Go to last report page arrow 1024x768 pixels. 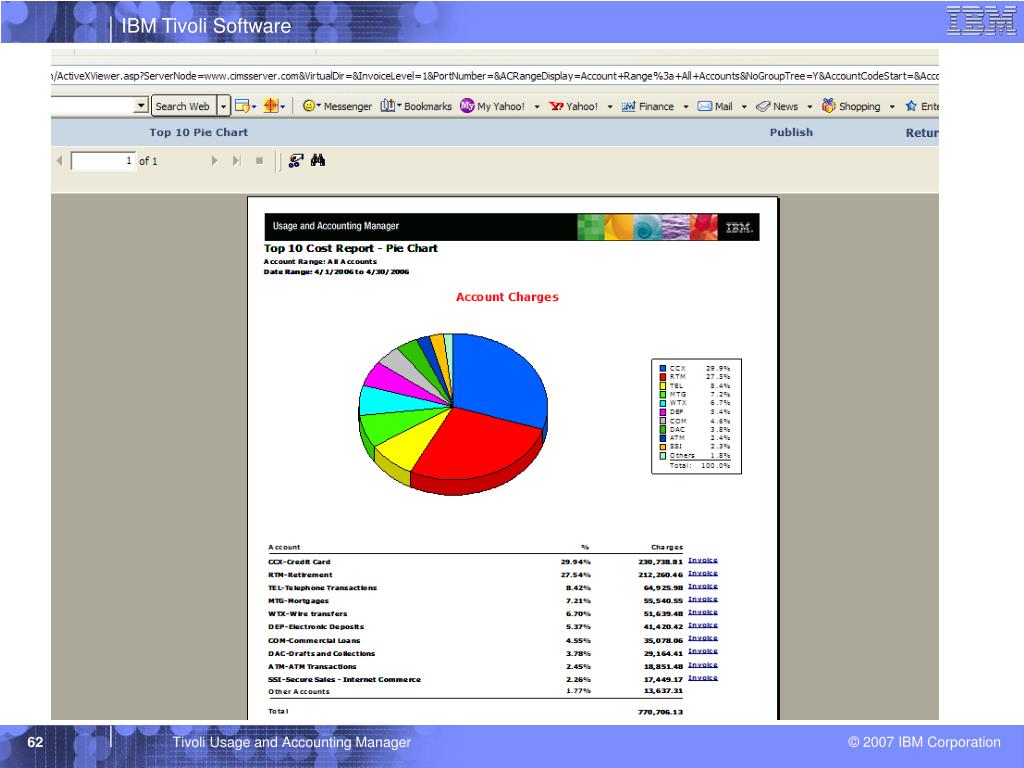(236, 161)
